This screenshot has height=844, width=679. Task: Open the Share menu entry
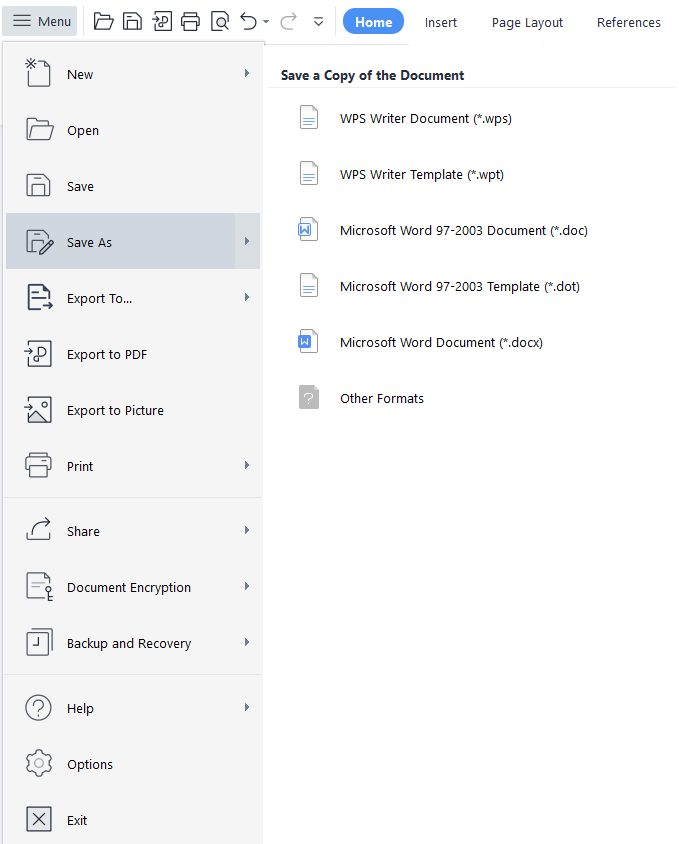(x=133, y=531)
